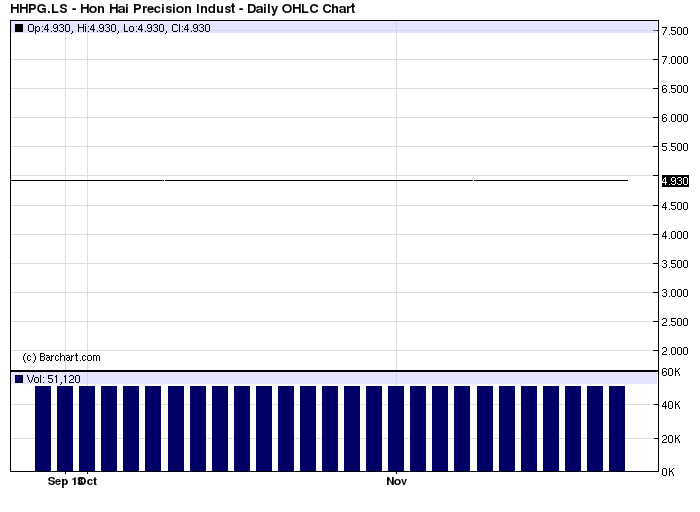This screenshot has height=512, width=700.
Task: Click the 3.000 price axis label
Action: pos(675,293)
